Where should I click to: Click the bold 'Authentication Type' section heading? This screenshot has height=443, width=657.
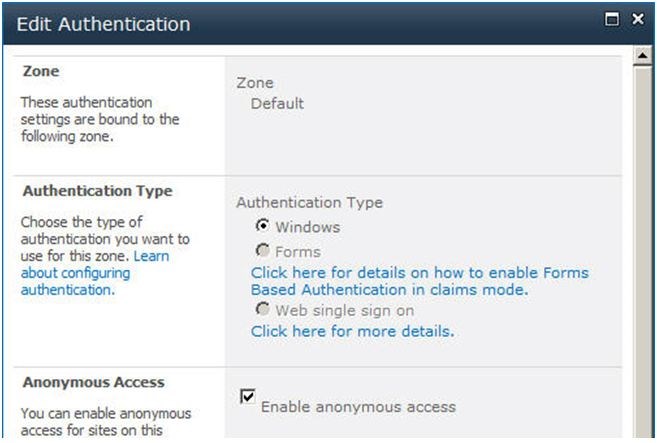coord(98,191)
